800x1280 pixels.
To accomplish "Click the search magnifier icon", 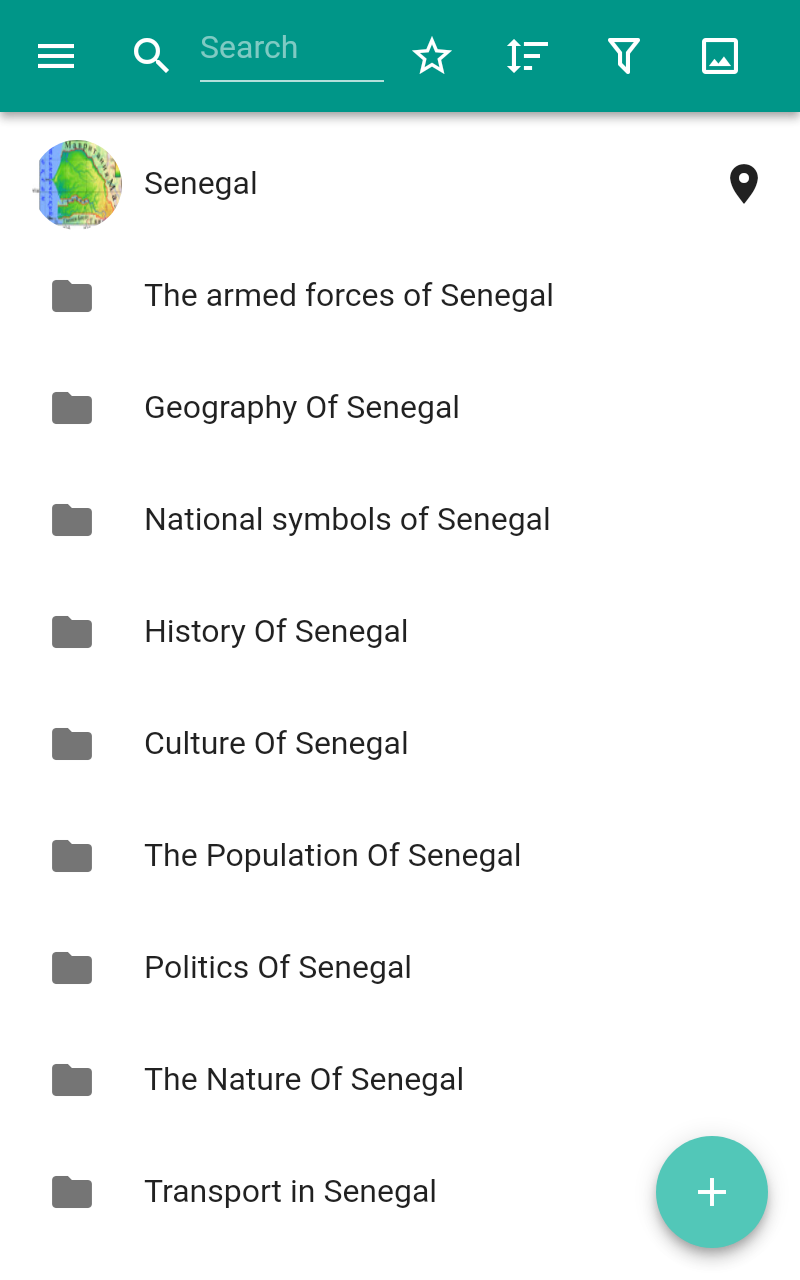I will coord(151,56).
